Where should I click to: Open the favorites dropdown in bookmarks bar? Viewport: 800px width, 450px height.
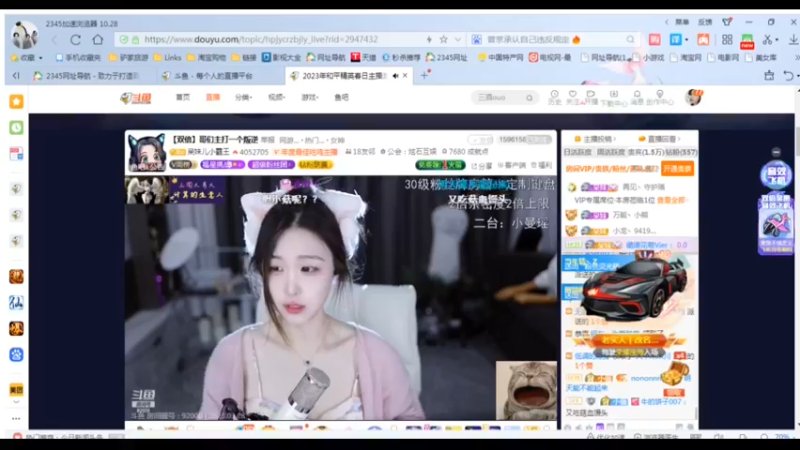[x=27, y=58]
